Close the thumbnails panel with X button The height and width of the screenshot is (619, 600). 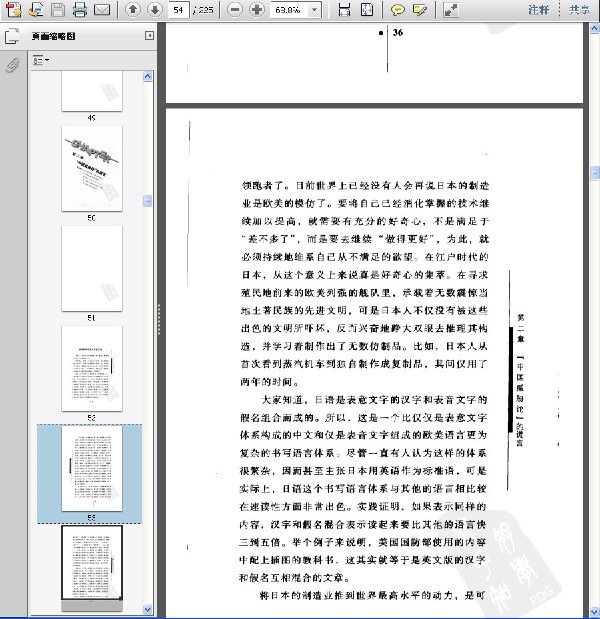coord(149,36)
